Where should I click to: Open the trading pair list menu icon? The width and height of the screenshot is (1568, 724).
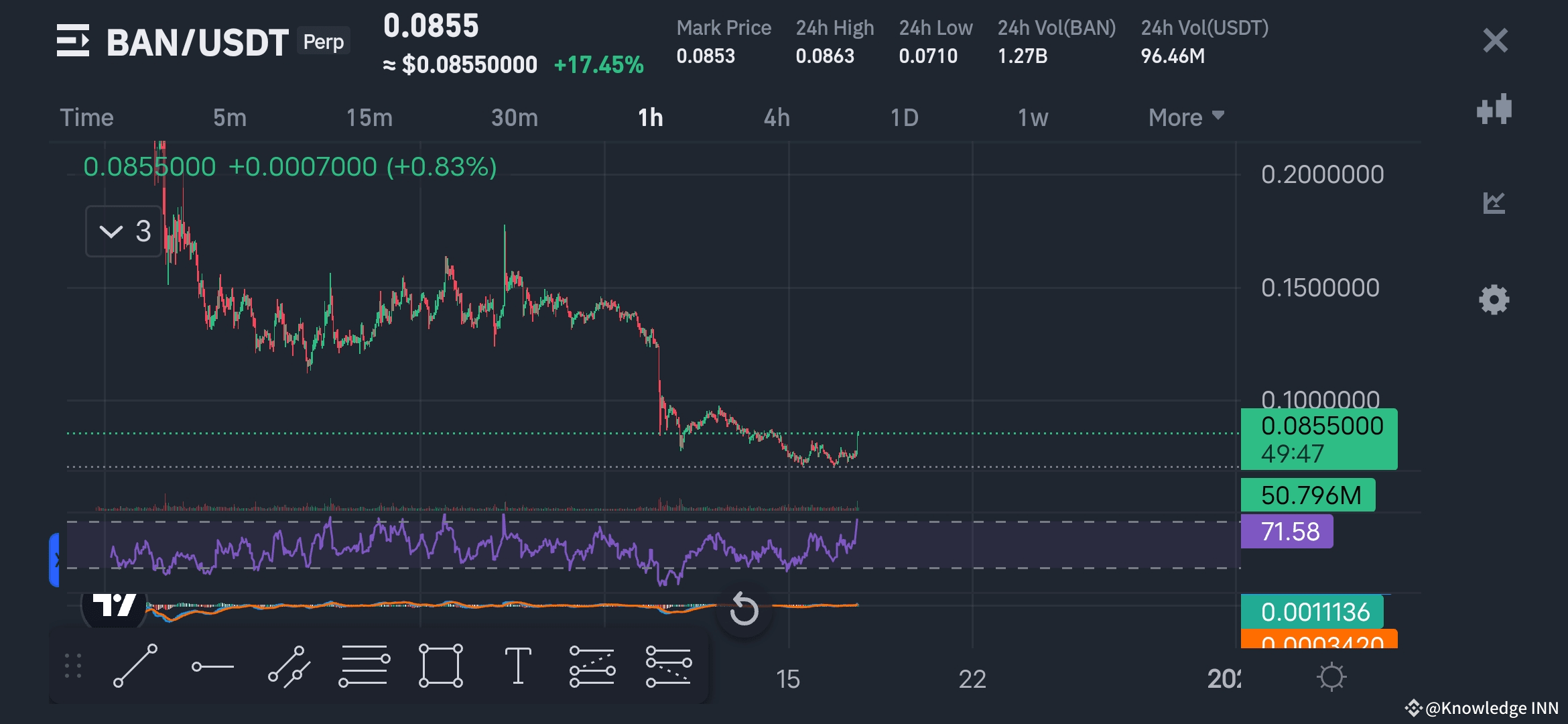pos(72,41)
